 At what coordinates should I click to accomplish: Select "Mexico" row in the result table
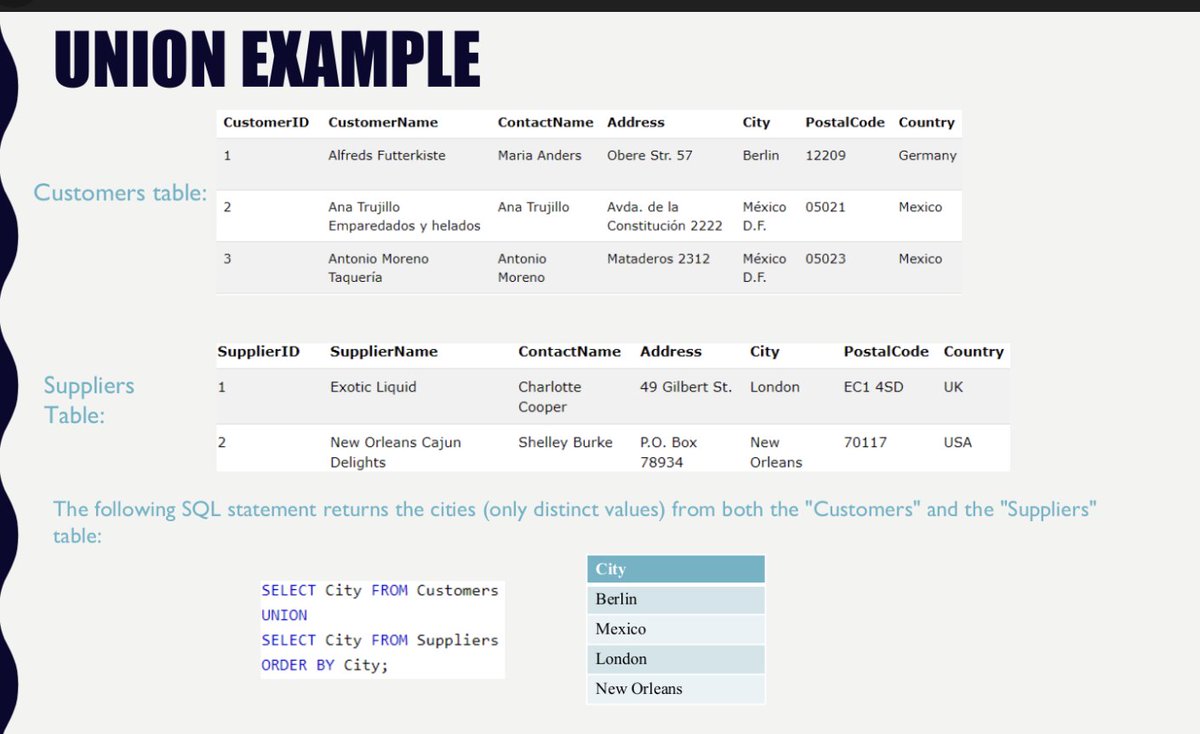675,629
